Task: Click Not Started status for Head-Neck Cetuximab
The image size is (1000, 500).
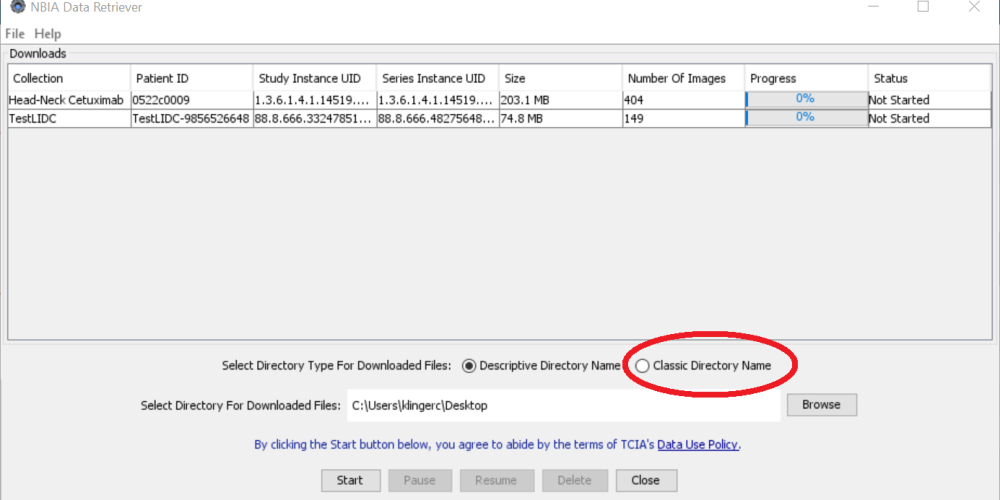Action: [929, 100]
